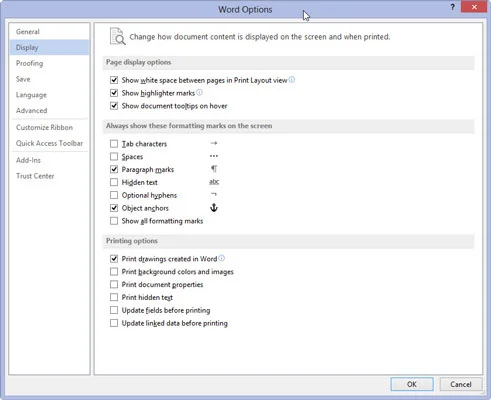Click the anchor symbol beside Object anchors
Viewport: 491px width, 400px height.
pyautogui.click(x=214, y=208)
